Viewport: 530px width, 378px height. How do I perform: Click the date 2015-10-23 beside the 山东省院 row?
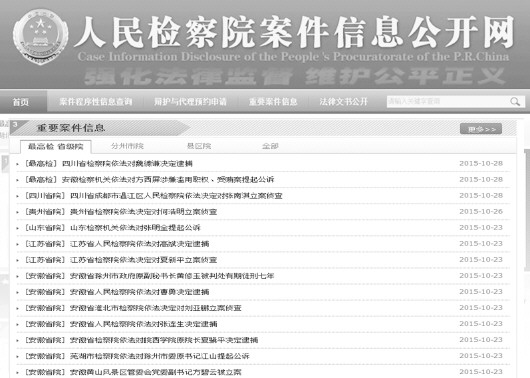481,228
